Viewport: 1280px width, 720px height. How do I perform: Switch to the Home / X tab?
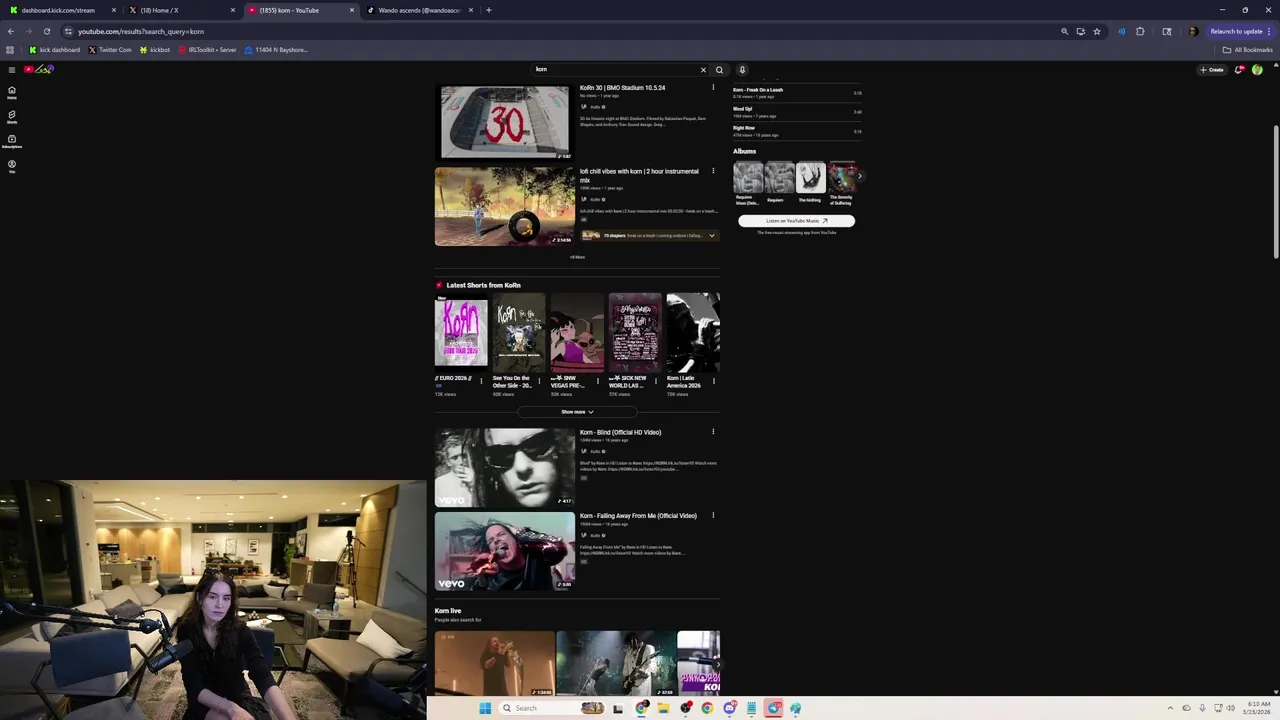(x=181, y=10)
